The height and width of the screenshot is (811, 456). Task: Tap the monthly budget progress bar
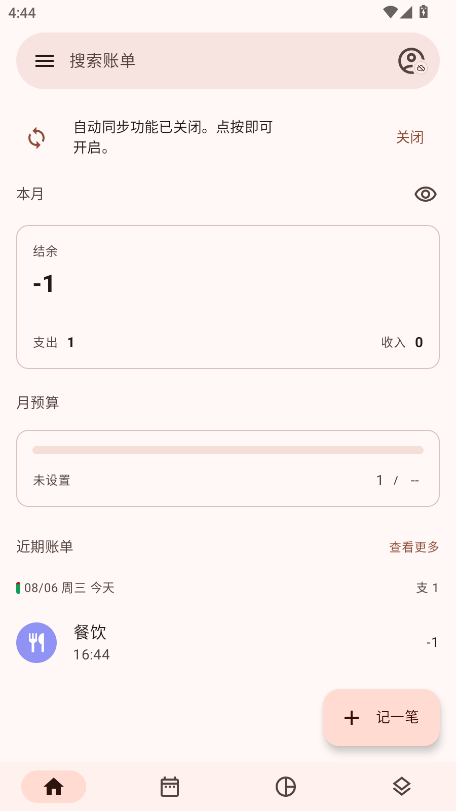tap(228, 450)
